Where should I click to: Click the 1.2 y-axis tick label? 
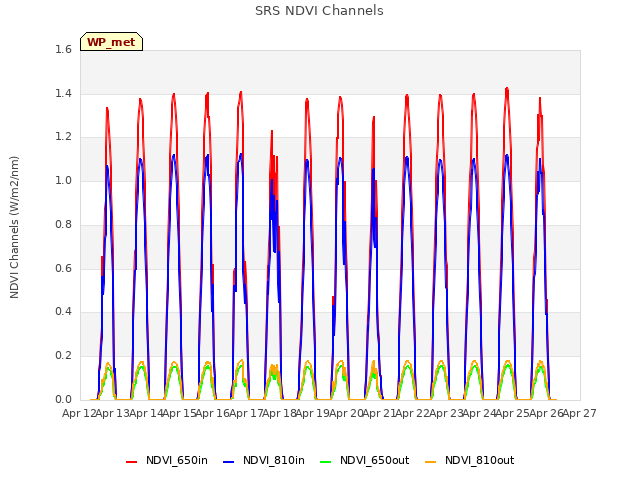tap(63, 137)
